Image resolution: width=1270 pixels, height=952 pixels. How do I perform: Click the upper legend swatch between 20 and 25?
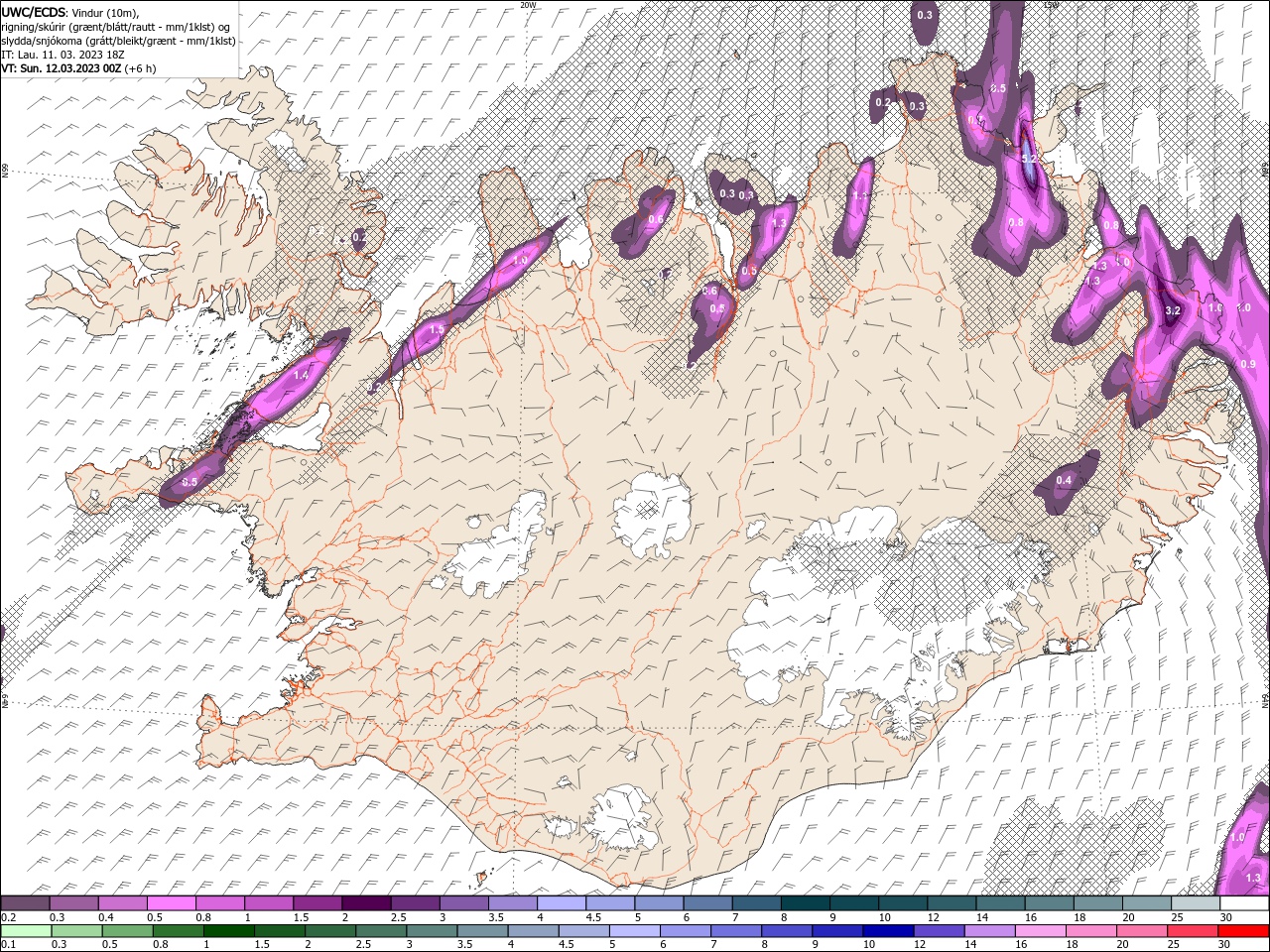coord(1147,903)
